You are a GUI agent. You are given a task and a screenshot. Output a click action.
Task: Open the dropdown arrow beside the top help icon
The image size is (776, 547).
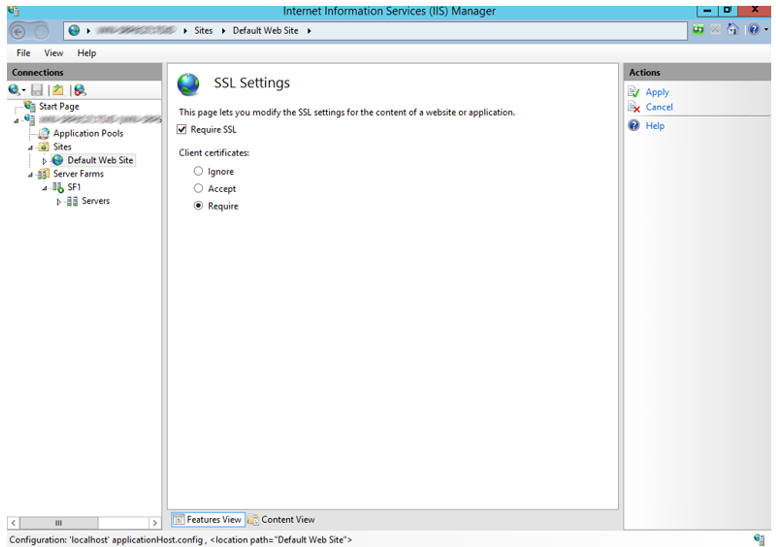pyautogui.click(x=766, y=30)
